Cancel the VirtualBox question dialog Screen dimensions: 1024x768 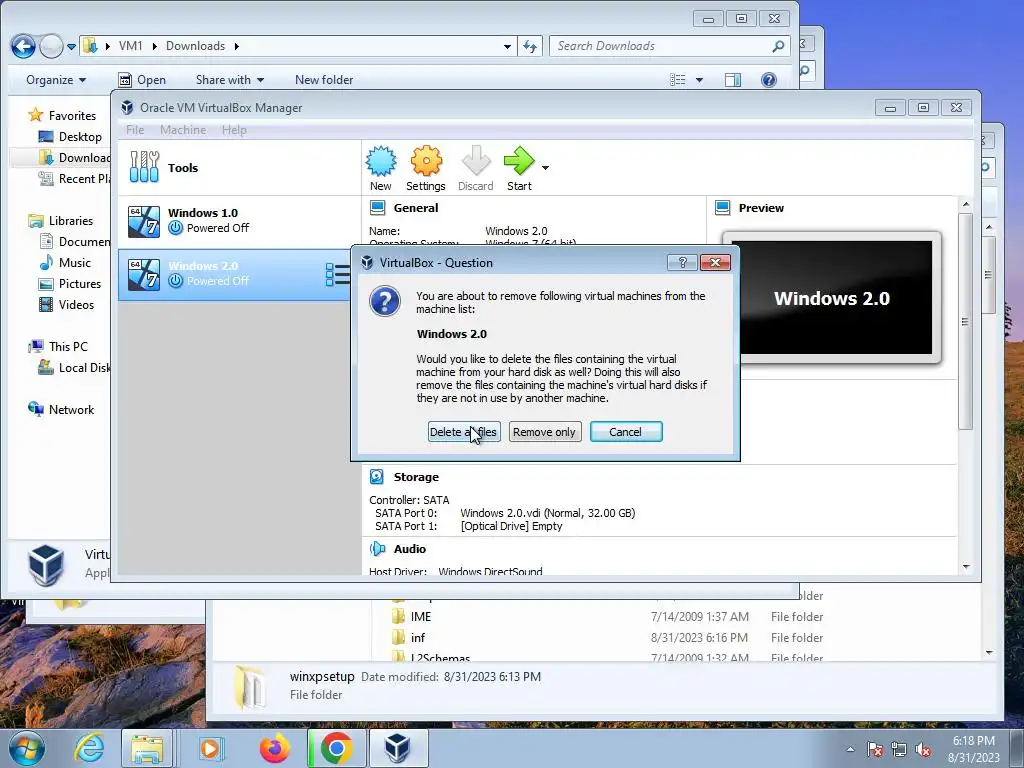(626, 432)
